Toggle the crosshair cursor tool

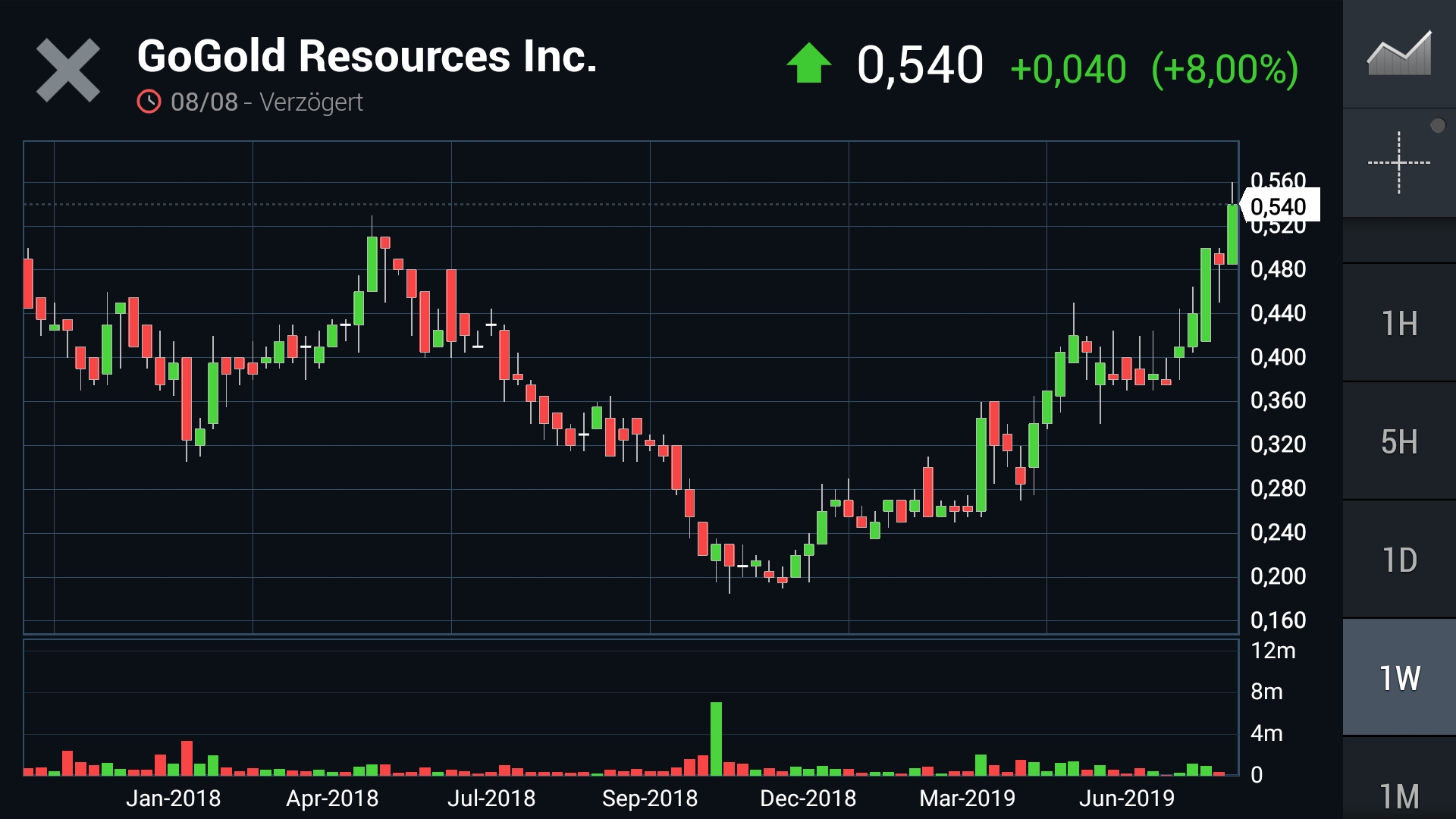click(1399, 162)
